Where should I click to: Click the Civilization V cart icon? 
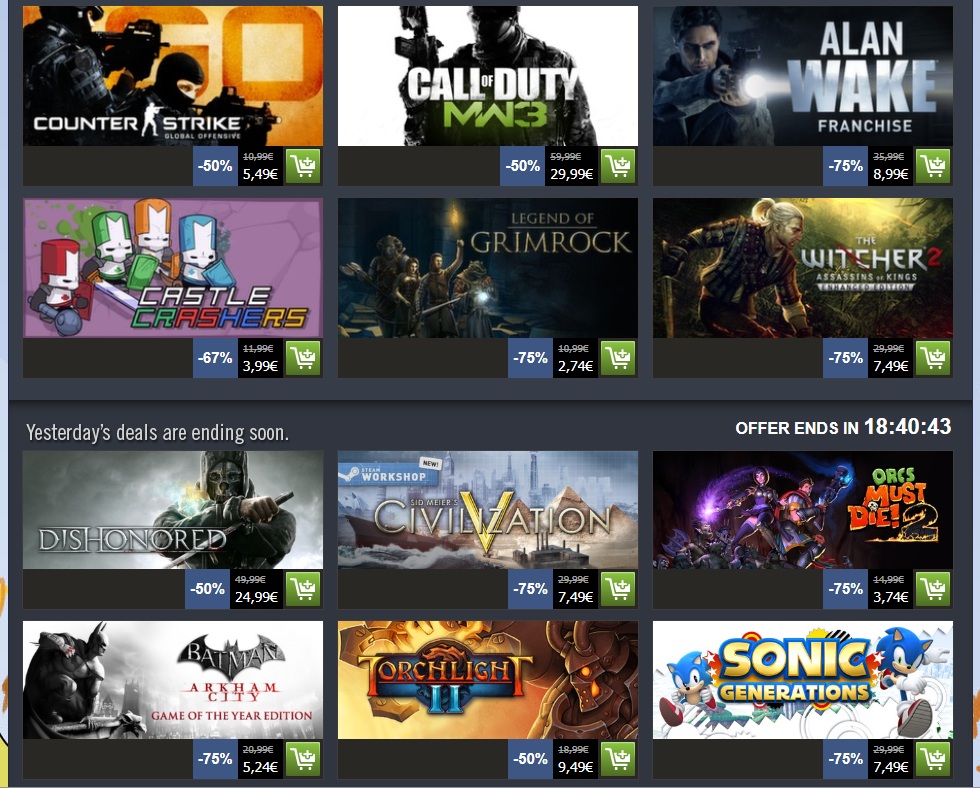coord(618,589)
